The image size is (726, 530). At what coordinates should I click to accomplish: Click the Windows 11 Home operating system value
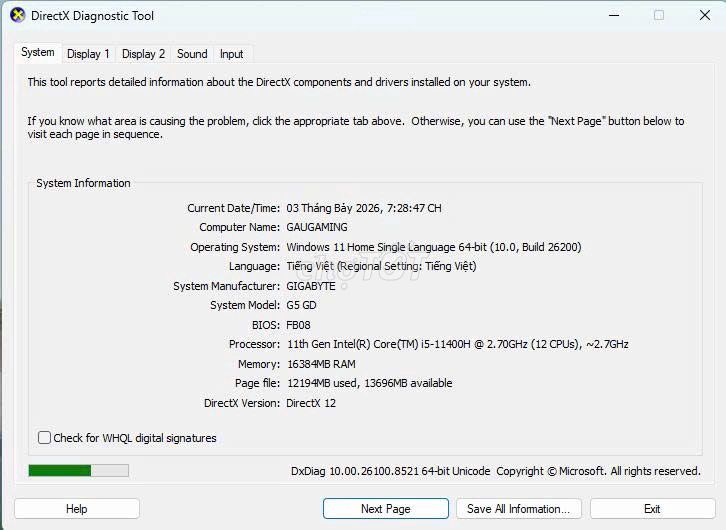(434, 247)
